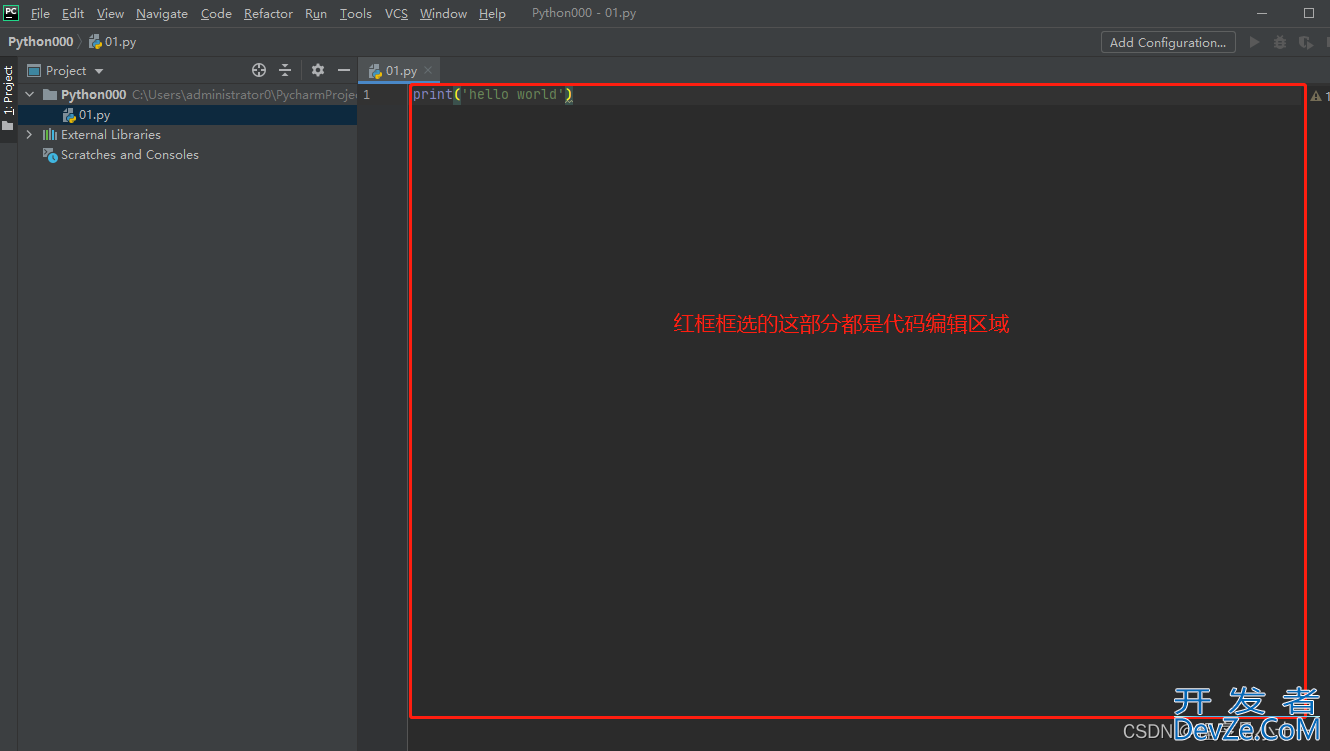Click the External Libraries bars icon
Image resolution: width=1330 pixels, height=751 pixels.
pos(49,134)
